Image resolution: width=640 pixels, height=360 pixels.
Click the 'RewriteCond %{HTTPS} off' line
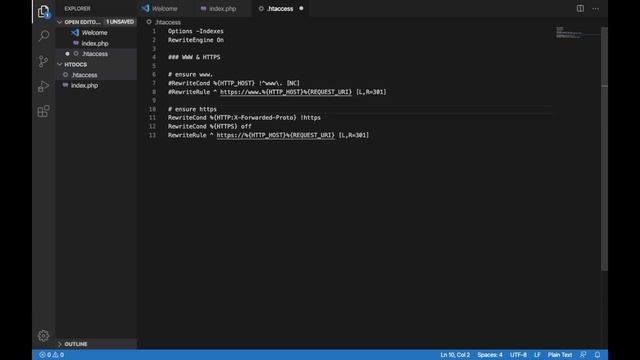[209, 127]
